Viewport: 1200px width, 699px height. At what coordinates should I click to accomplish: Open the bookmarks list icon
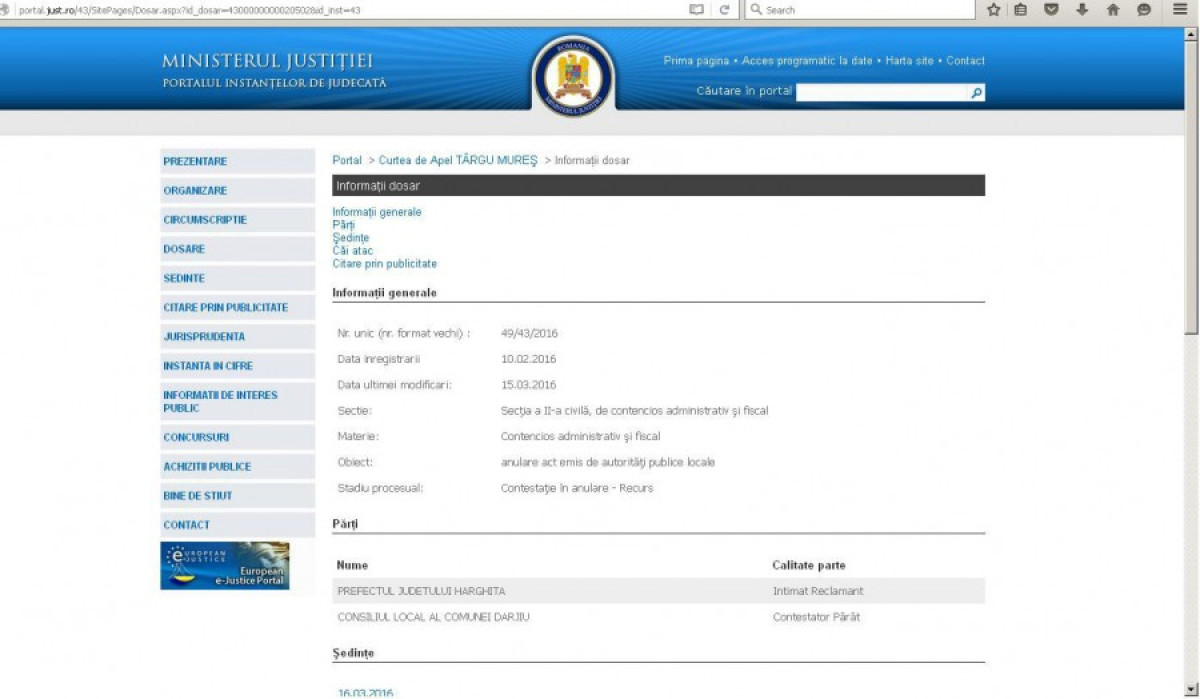click(1021, 10)
